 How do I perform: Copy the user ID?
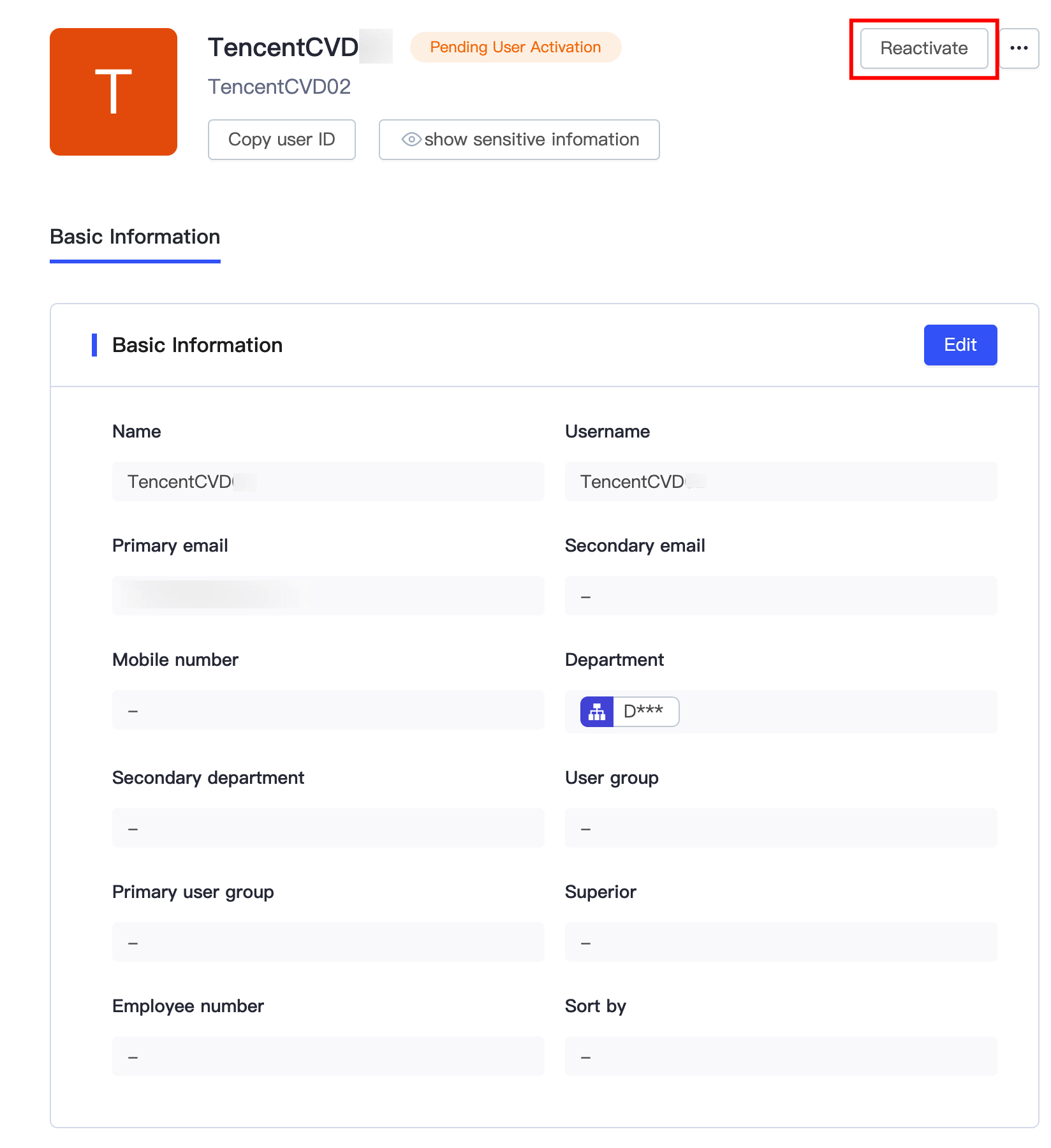pyautogui.click(x=281, y=139)
